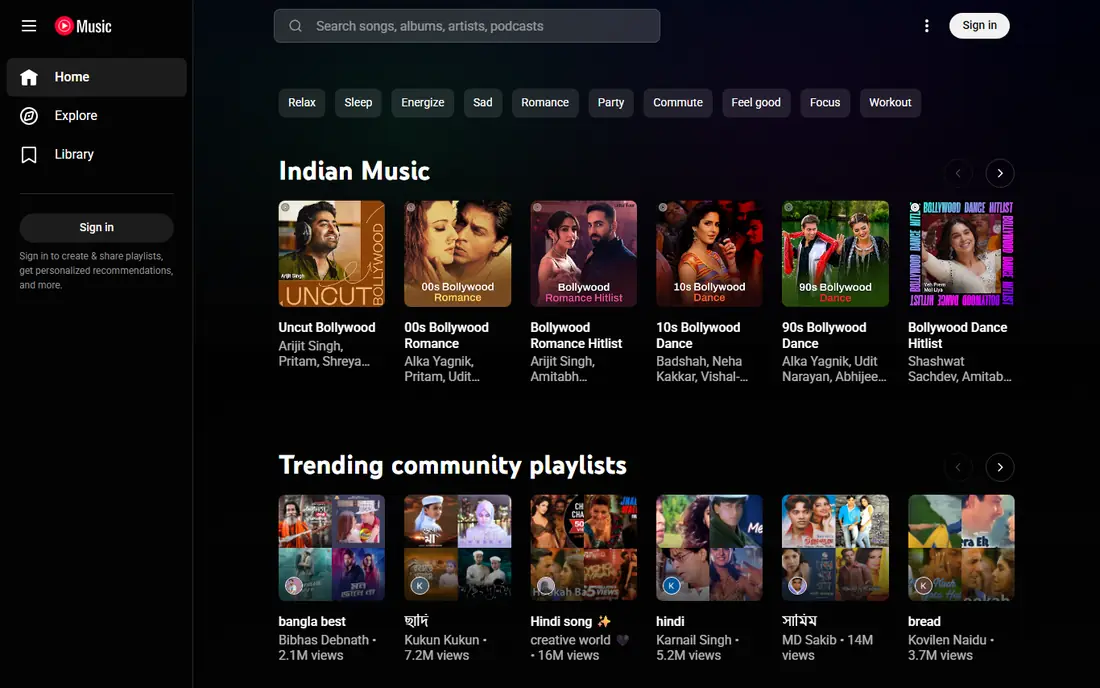The height and width of the screenshot is (688, 1100).
Task: Show previous Indian Music items
Action: (958, 173)
